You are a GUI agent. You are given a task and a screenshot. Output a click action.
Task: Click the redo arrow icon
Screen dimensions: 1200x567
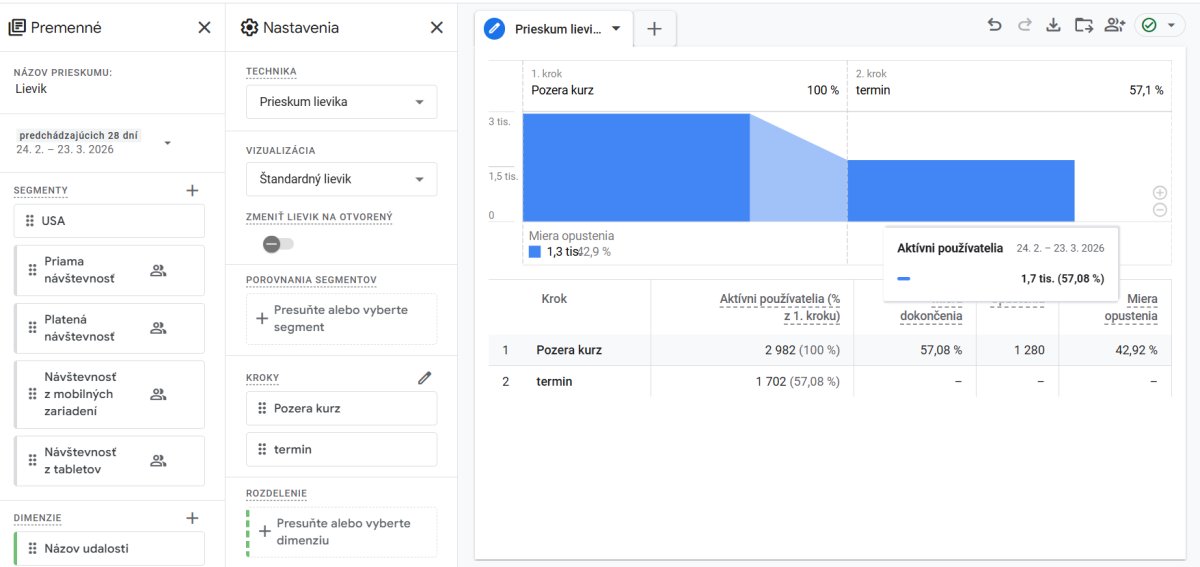tap(1024, 26)
